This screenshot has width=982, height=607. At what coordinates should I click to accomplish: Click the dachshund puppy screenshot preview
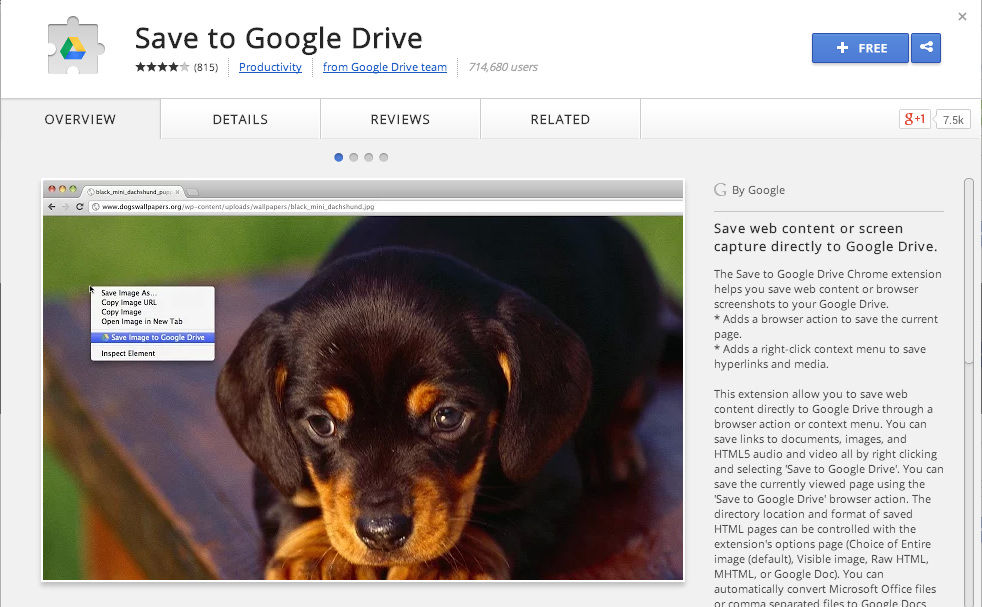tap(363, 380)
